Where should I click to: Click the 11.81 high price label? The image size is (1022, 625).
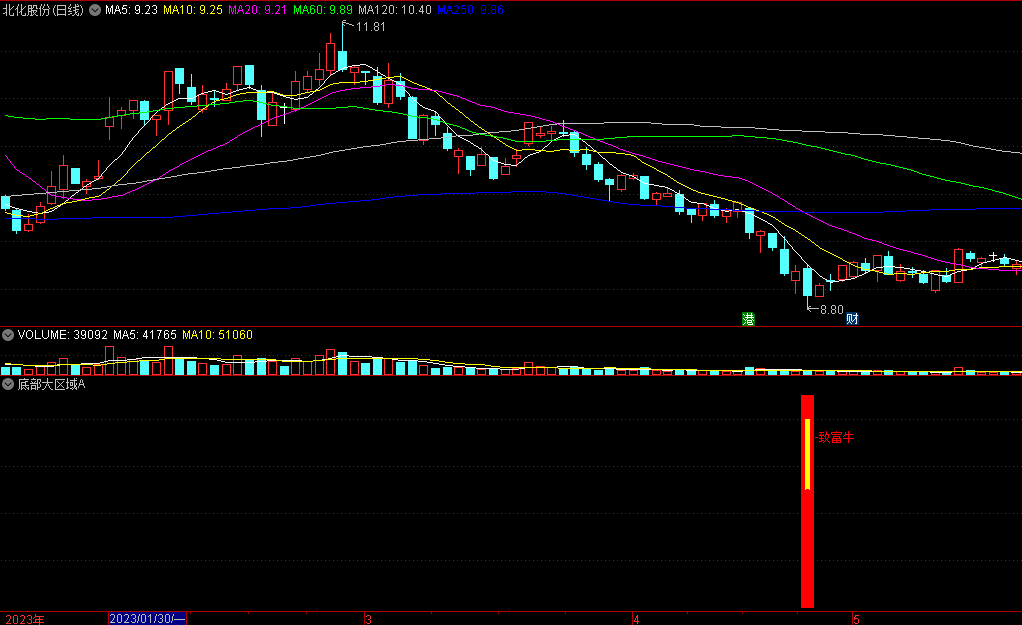[x=370, y=27]
